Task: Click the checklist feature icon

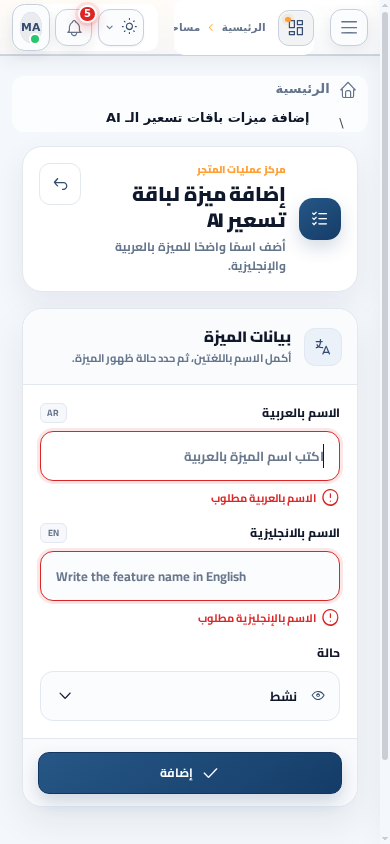Action: 320,219
